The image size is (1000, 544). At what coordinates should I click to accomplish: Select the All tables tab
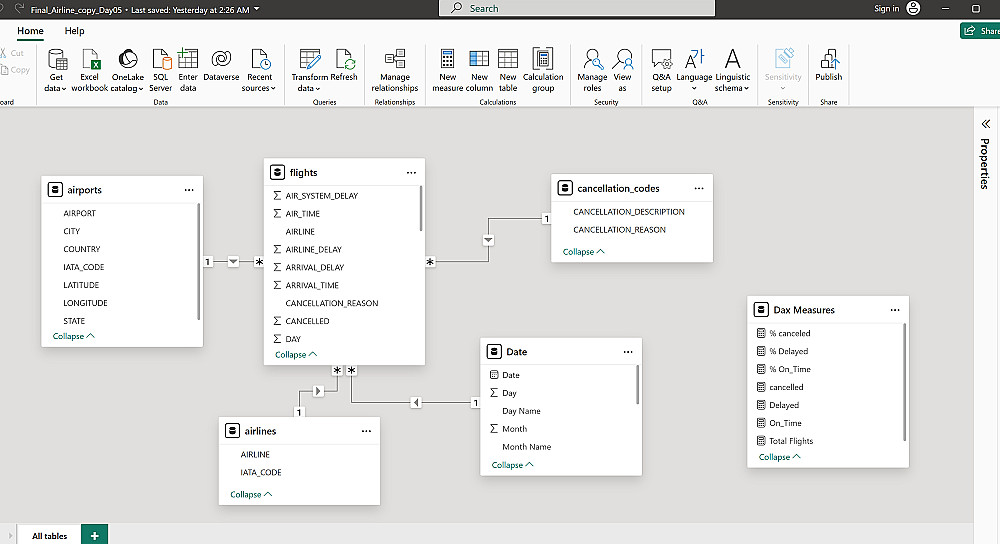[x=49, y=536]
